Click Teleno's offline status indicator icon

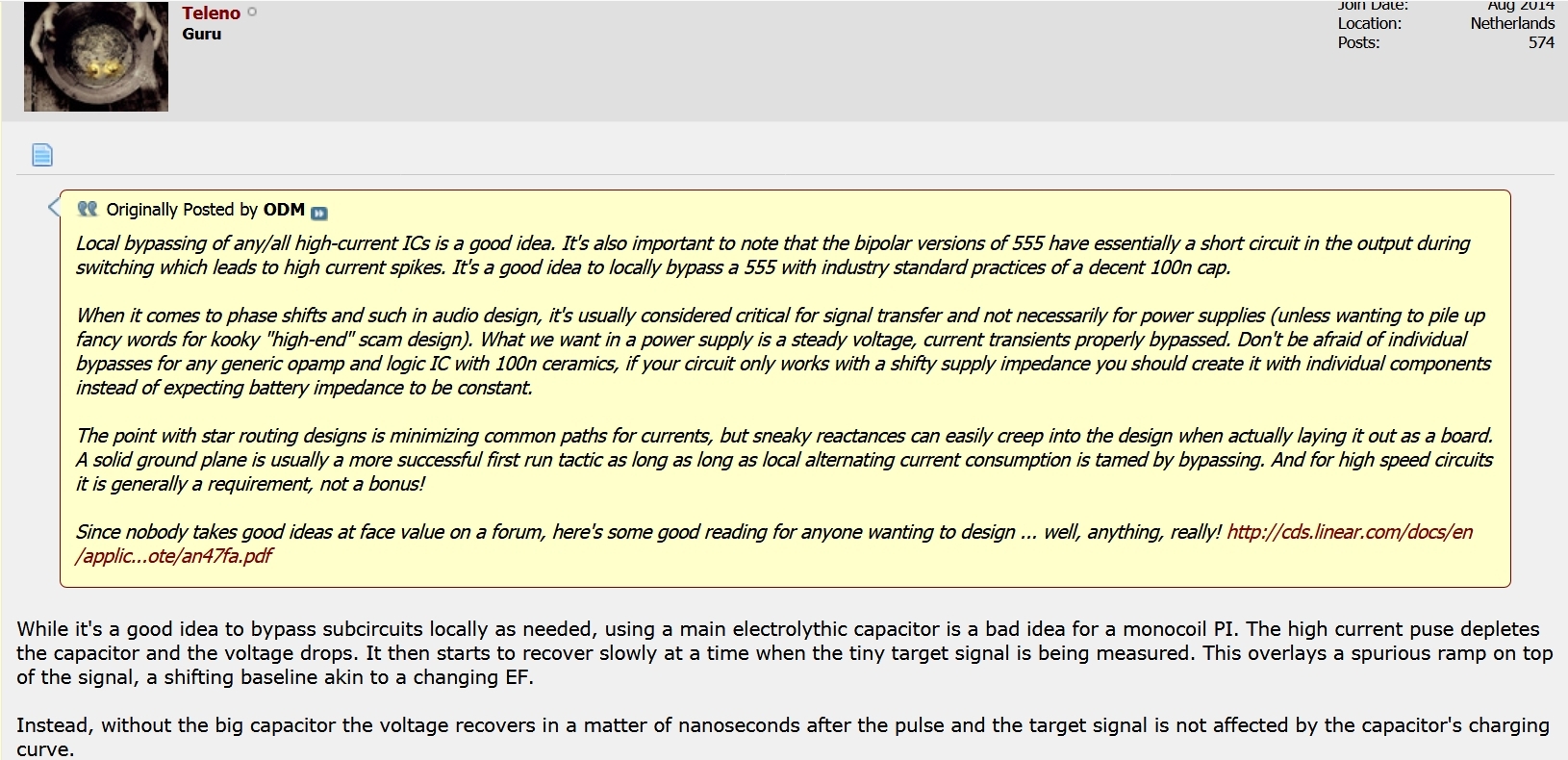(253, 13)
